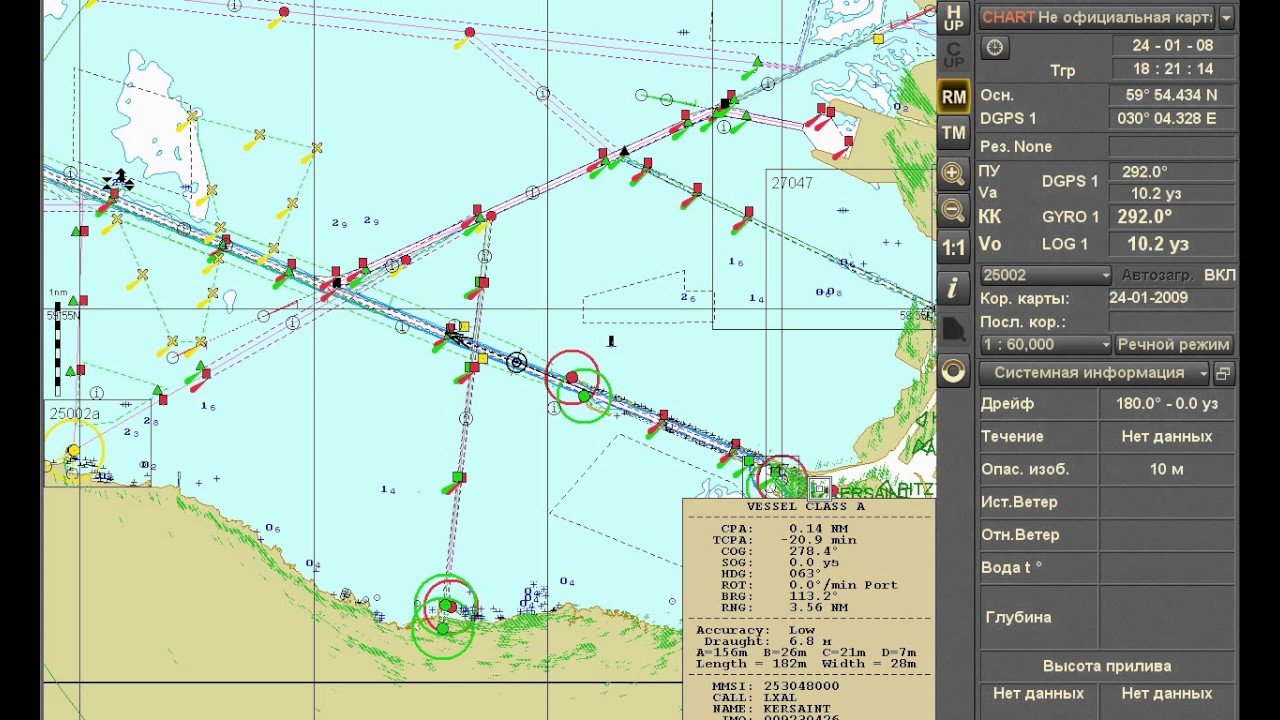Toggle Автозагр. ВКЛ autoload setting

tap(1178, 275)
